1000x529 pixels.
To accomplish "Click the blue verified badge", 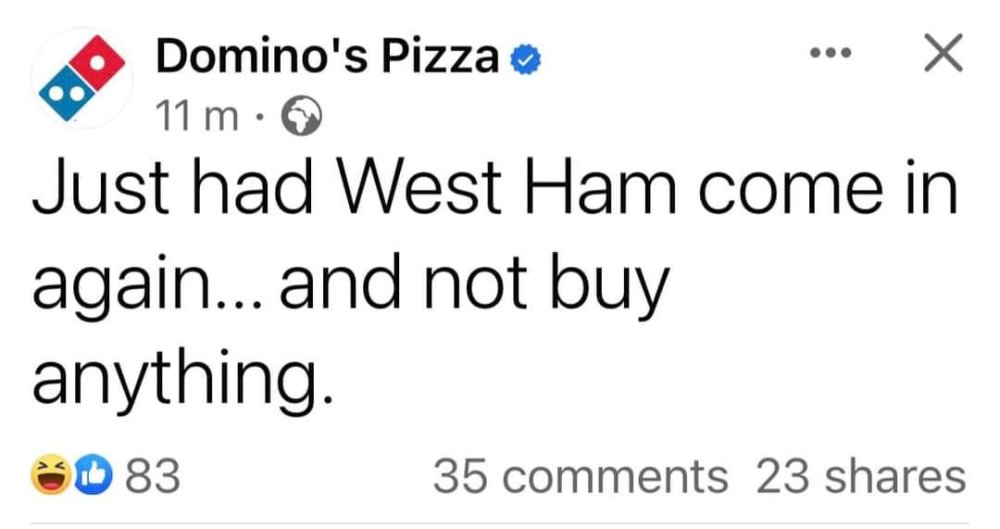I will [525, 62].
